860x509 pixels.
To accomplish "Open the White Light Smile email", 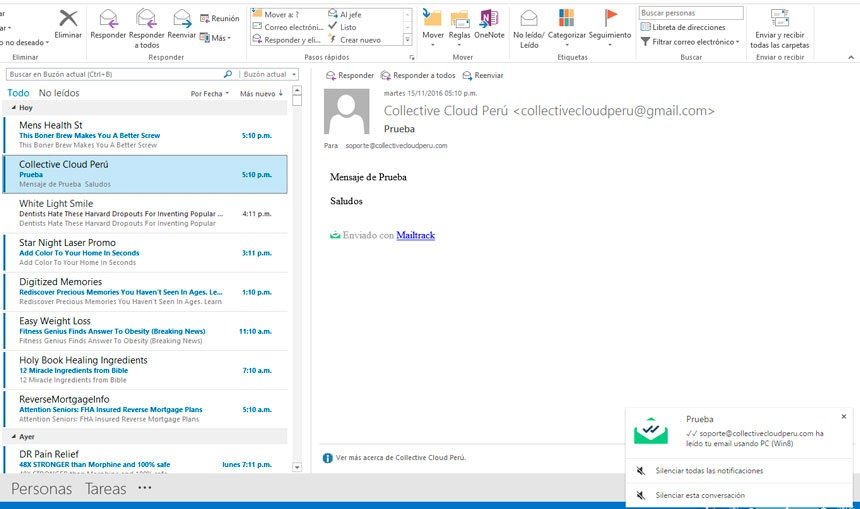I will point(145,213).
